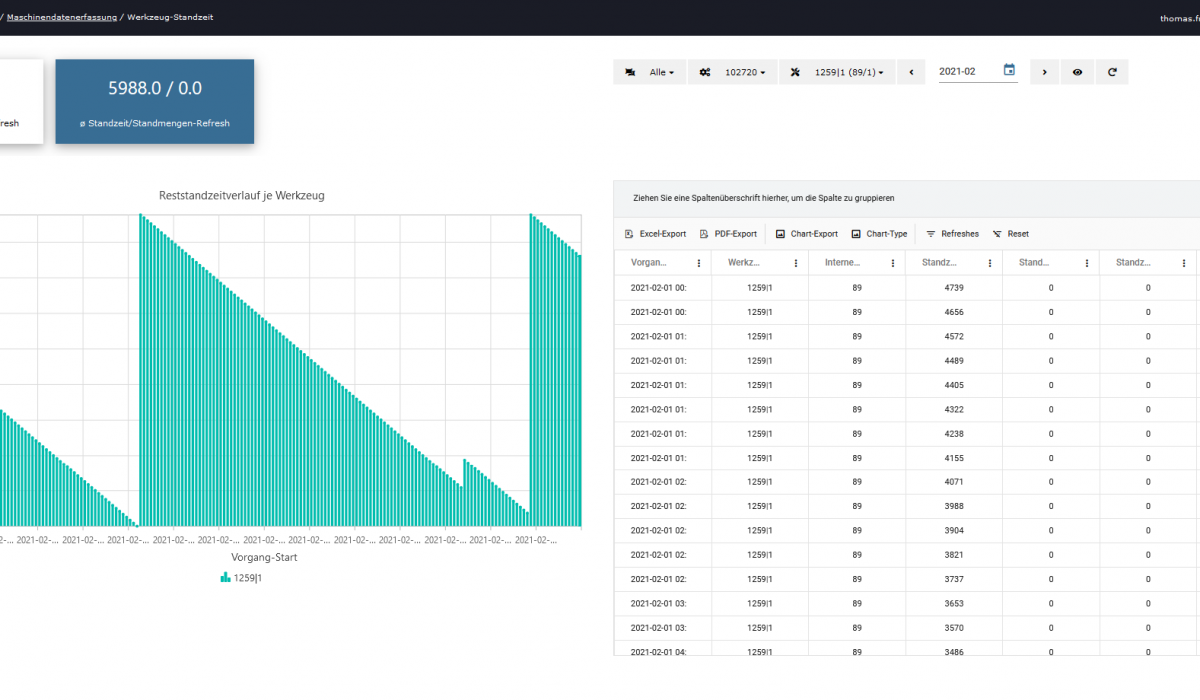
Task: Open the Alle machine filter dropdown
Action: (x=650, y=72)
